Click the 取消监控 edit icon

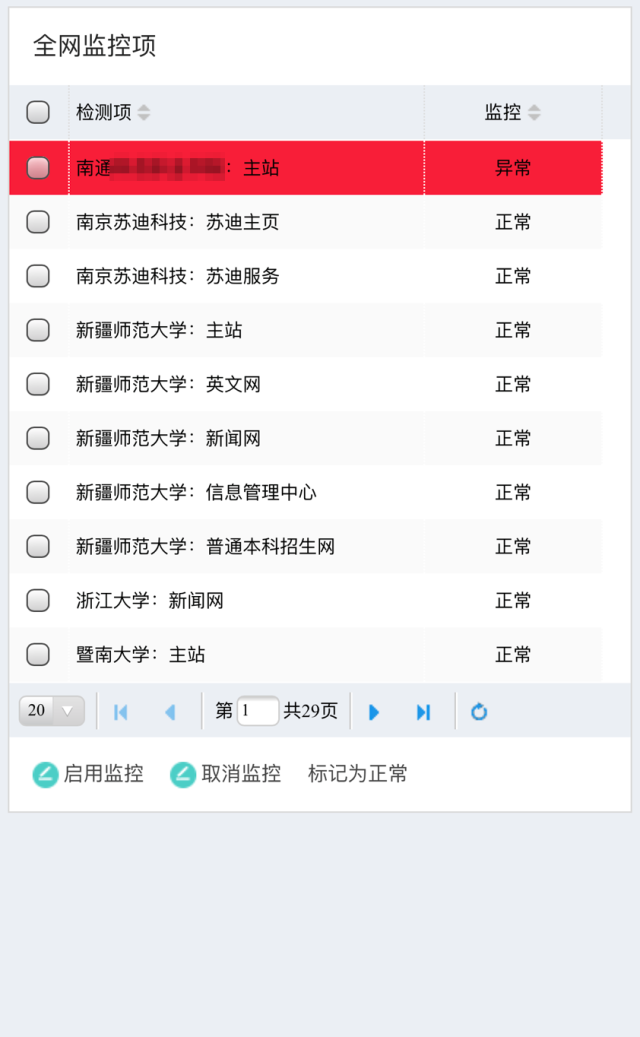pyautogui.click(x=183, y=774)
